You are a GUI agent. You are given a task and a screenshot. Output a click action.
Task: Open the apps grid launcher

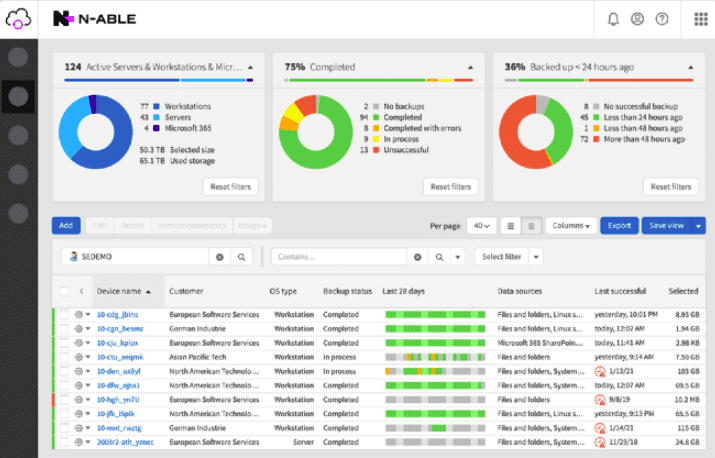[701, 19]
